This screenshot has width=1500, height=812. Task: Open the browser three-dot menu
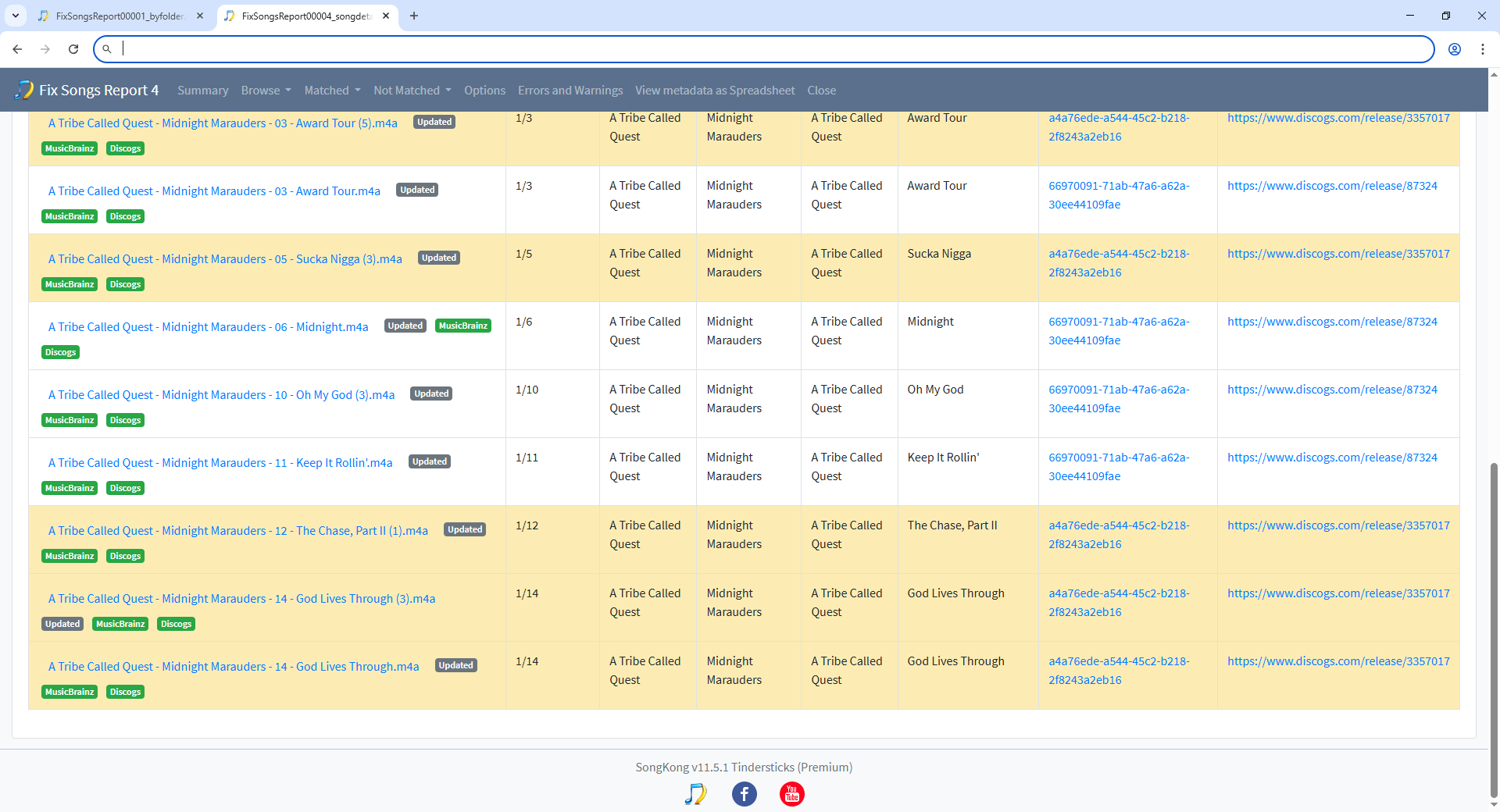tap(1482, 49)
